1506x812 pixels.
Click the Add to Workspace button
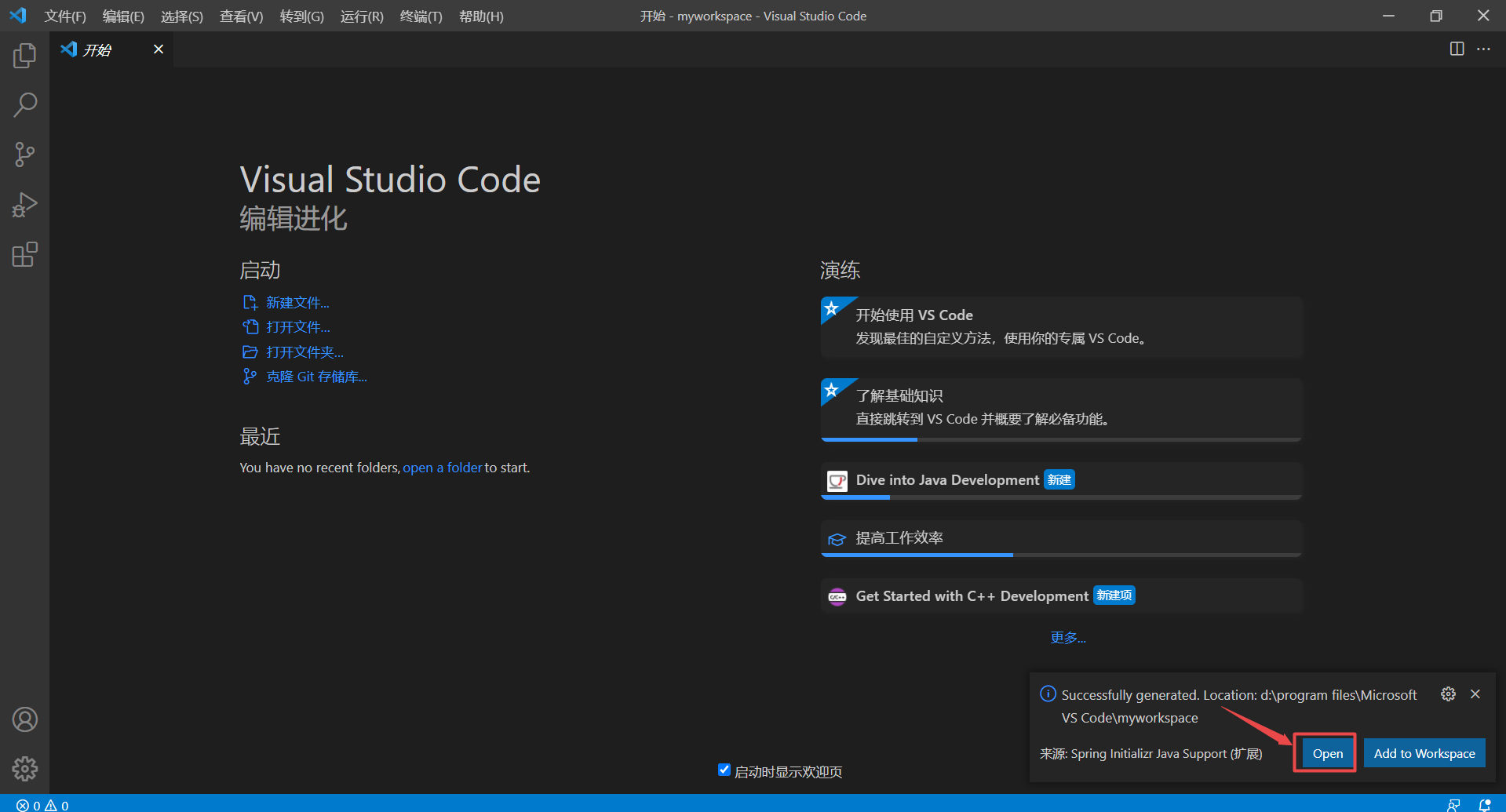pos(1424,753)
